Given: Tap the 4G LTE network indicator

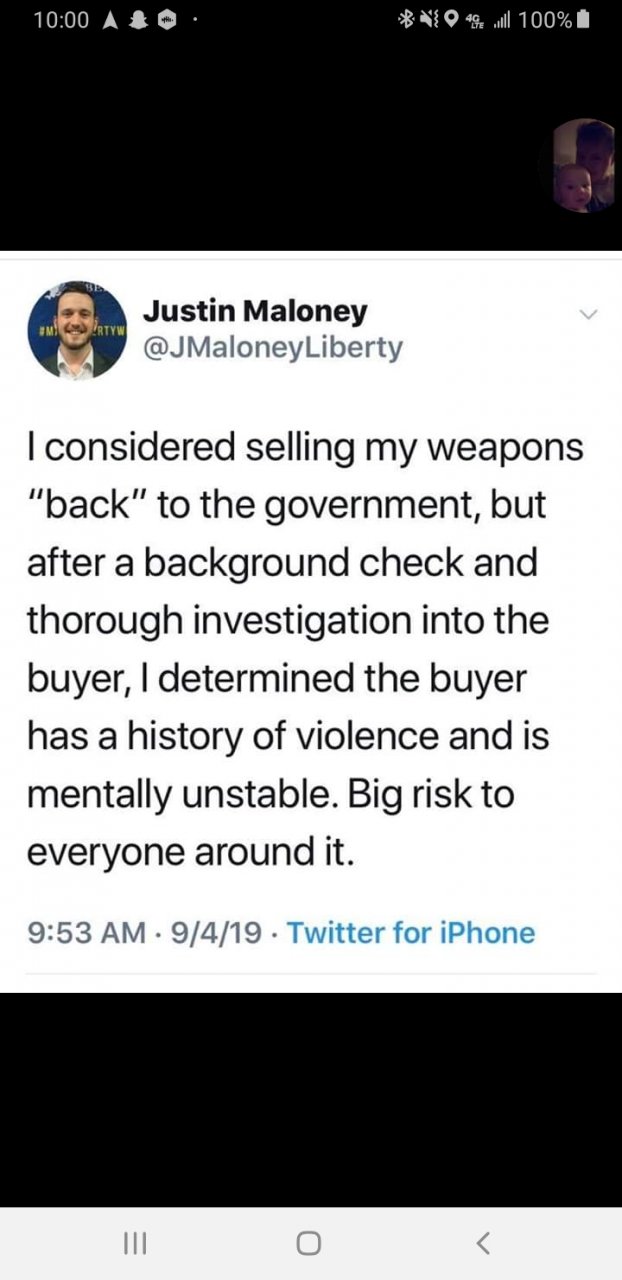Looking at the screenshot, I should pyautogui.click(x=474, y=20).
